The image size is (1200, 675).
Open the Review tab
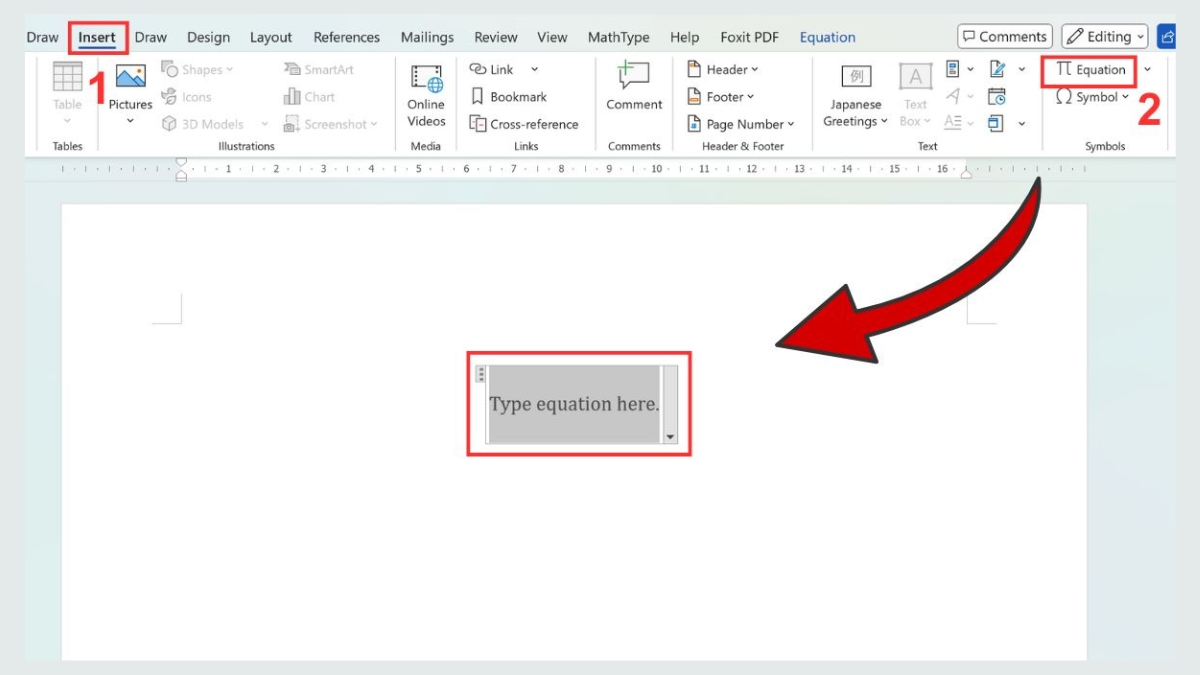point(496,37)
